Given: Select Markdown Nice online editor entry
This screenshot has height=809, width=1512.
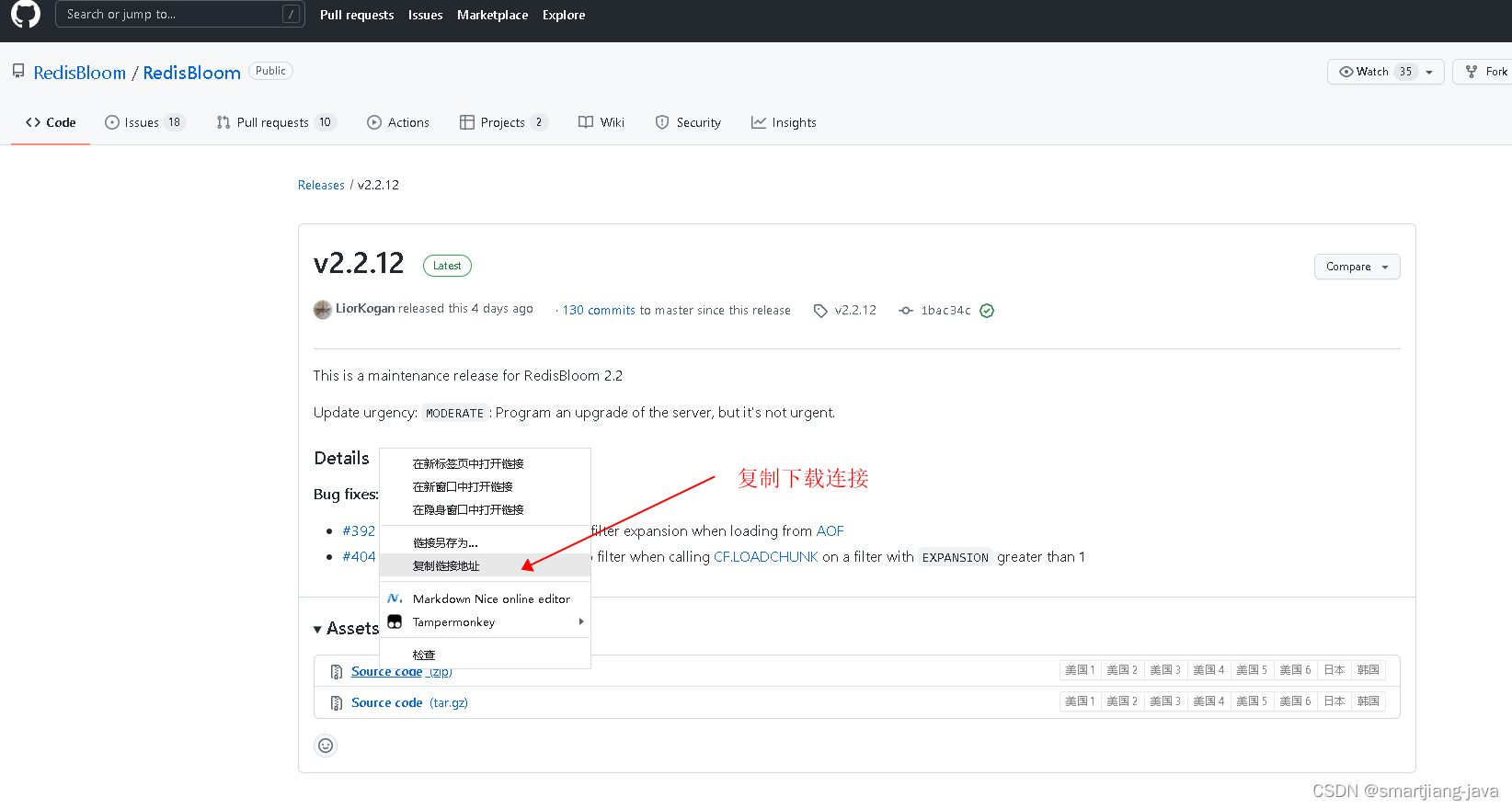Looking at the screenshot, I should tap(485, 599).
